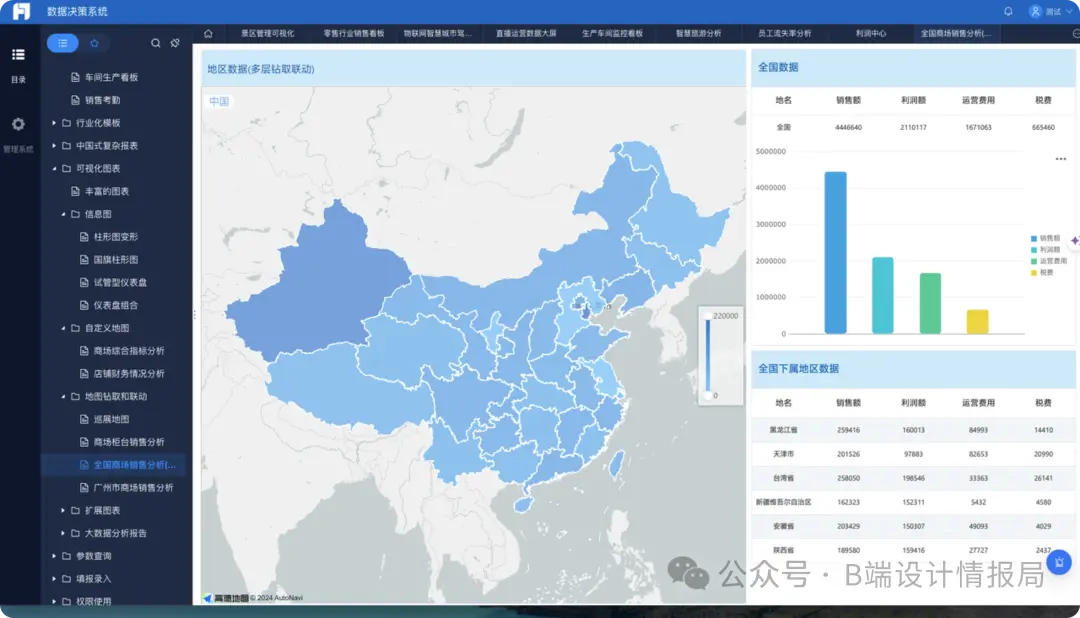
Task: Click the 目录 list icon in sidebar
Action: (18, 55)
